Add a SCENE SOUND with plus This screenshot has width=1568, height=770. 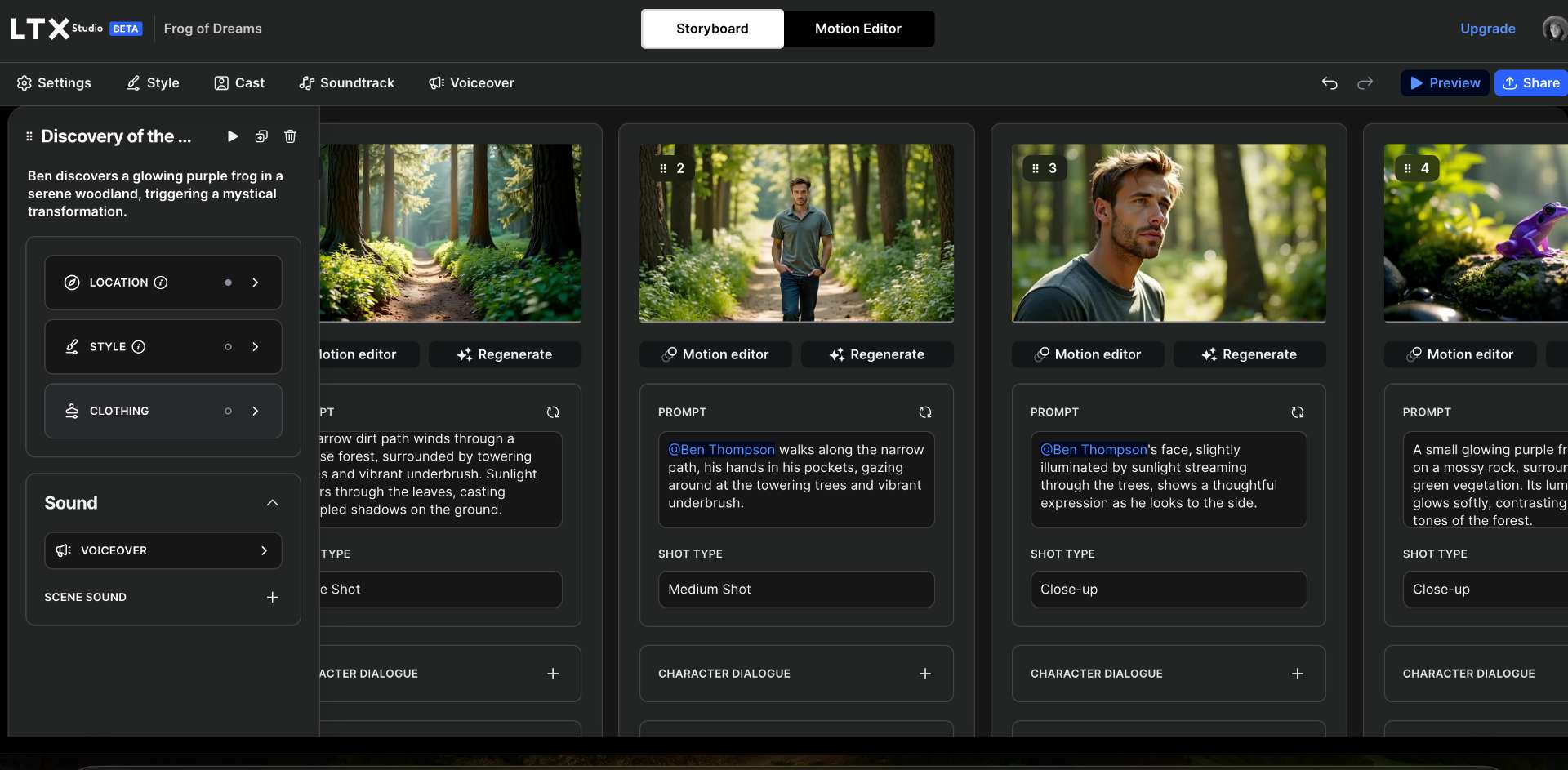tap(273, 597)
